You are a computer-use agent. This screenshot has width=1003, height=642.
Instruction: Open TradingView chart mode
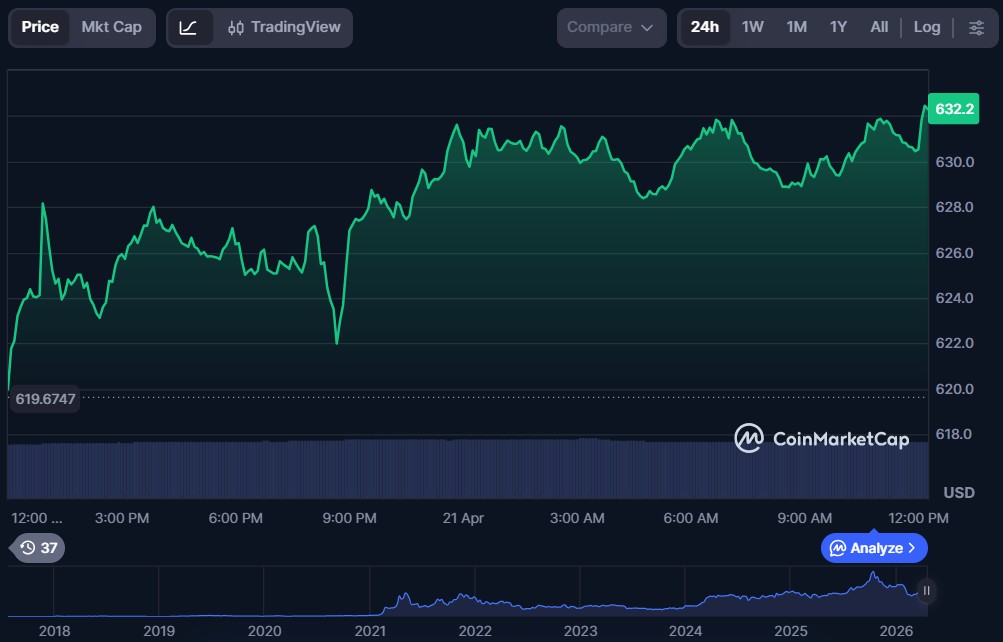pos(283,27)
